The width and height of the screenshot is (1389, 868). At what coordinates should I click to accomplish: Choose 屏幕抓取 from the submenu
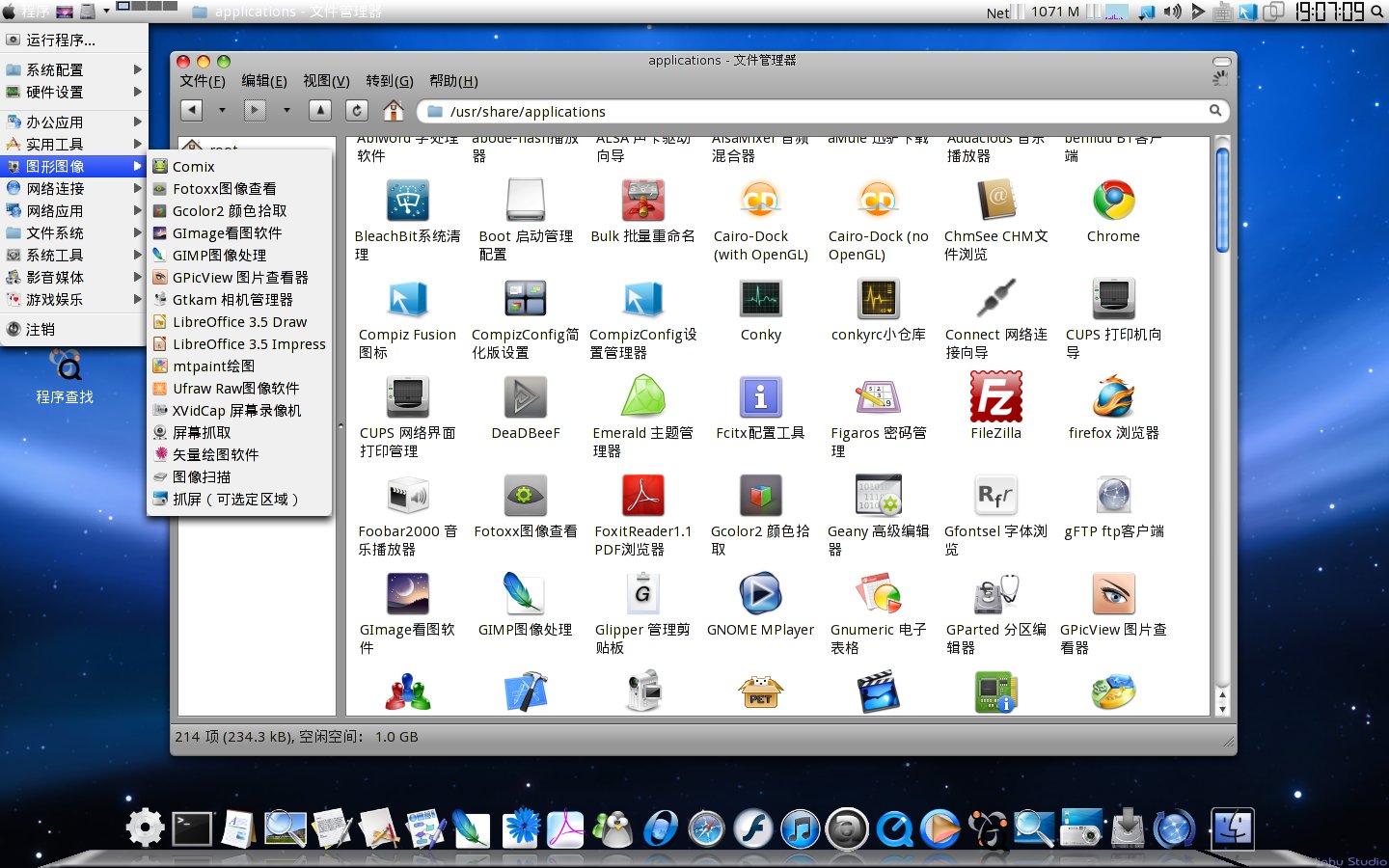(x=239, y=432)
